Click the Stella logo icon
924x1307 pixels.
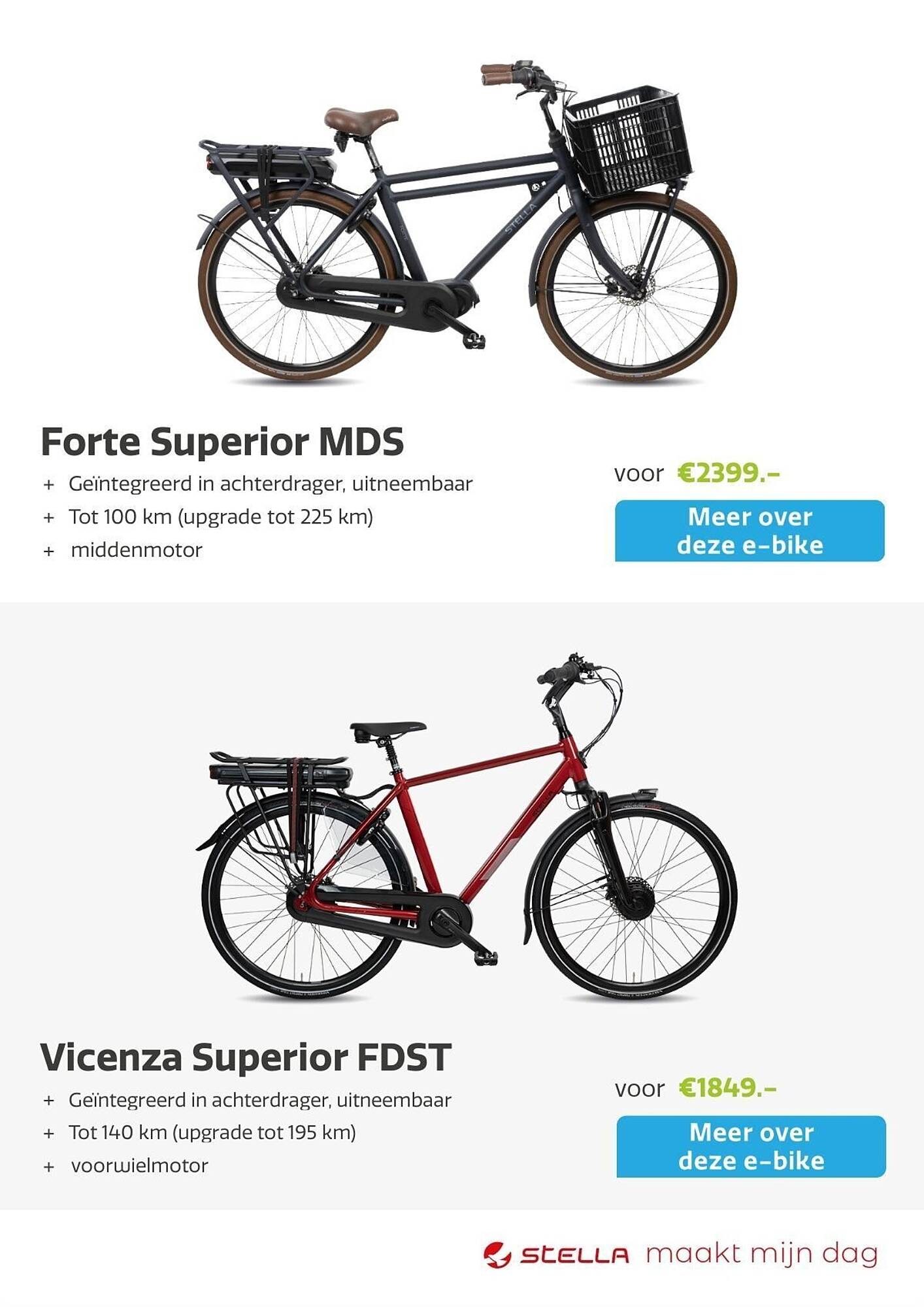[497, 1255]
